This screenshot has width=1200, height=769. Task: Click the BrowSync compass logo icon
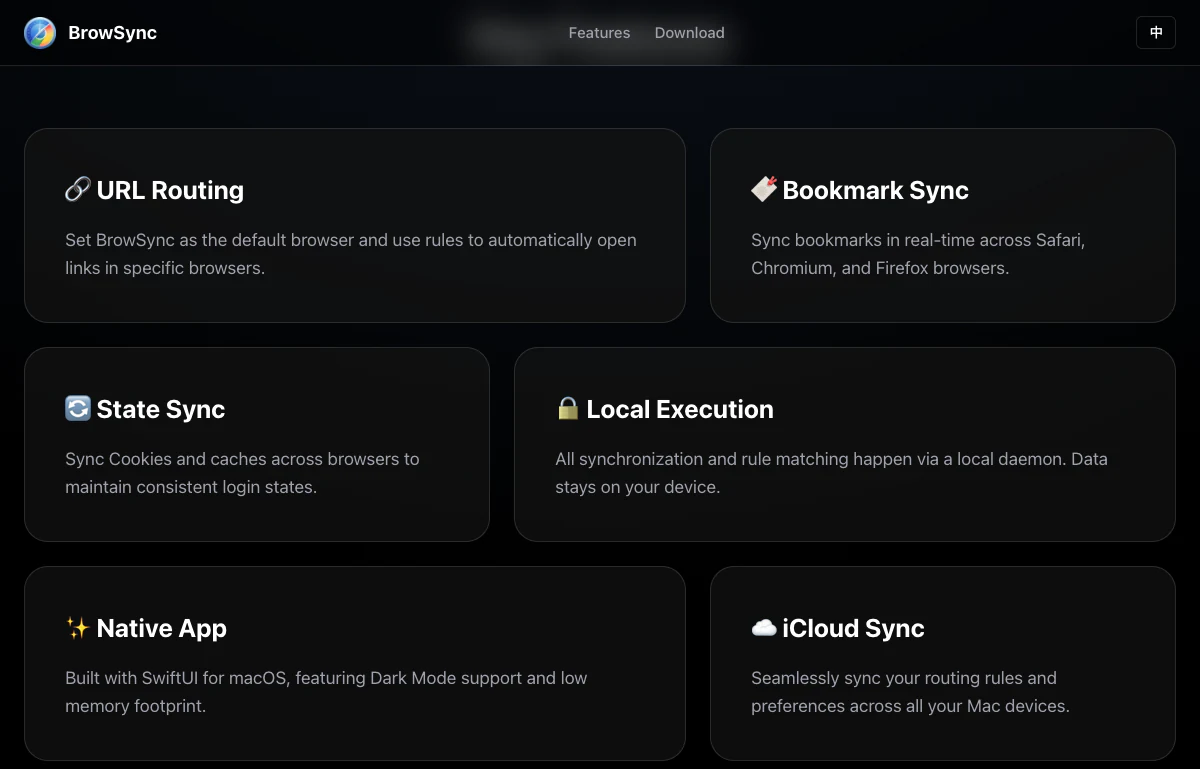coord(40,33)
